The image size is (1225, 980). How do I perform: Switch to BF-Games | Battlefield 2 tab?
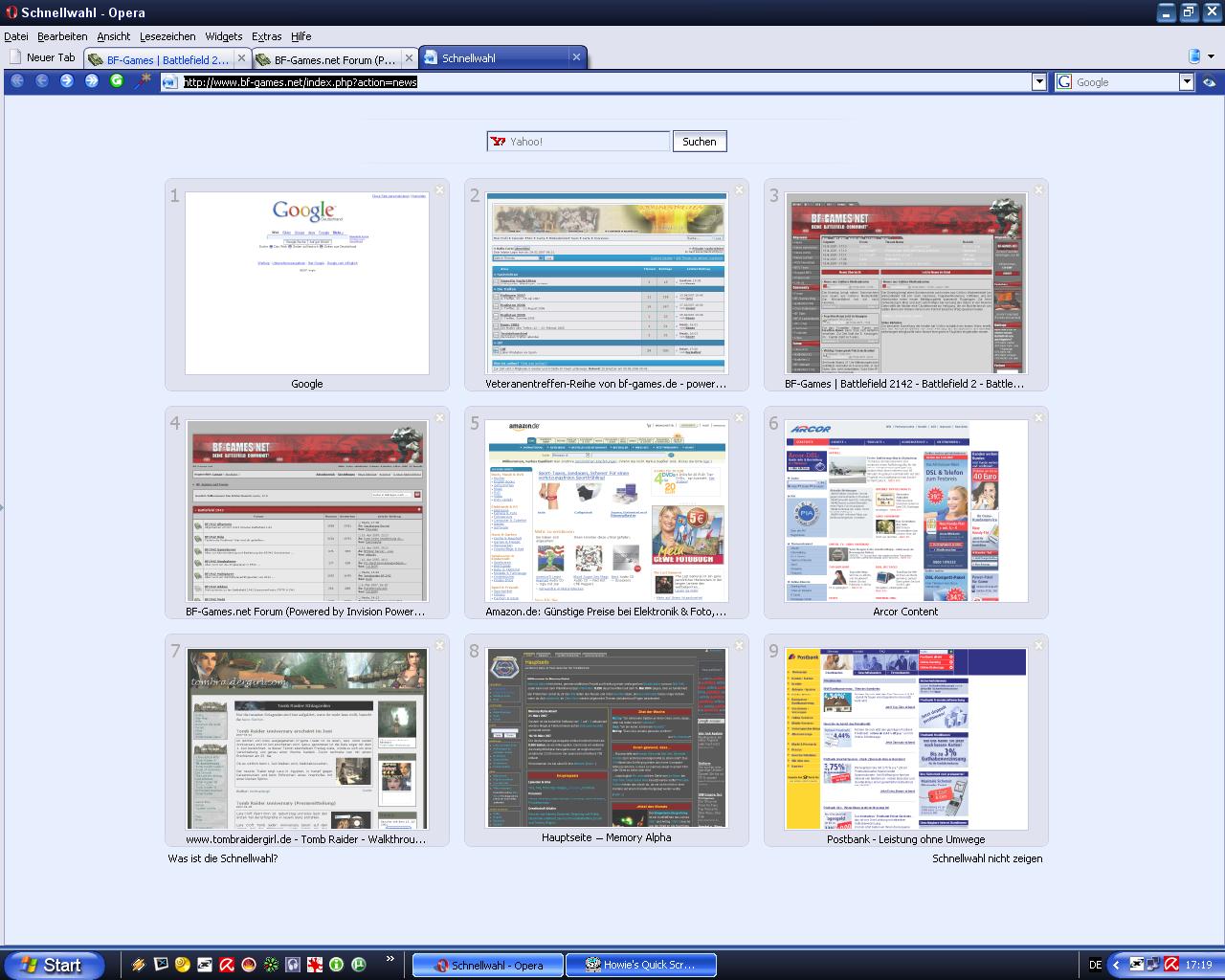[x=167, y=59]
